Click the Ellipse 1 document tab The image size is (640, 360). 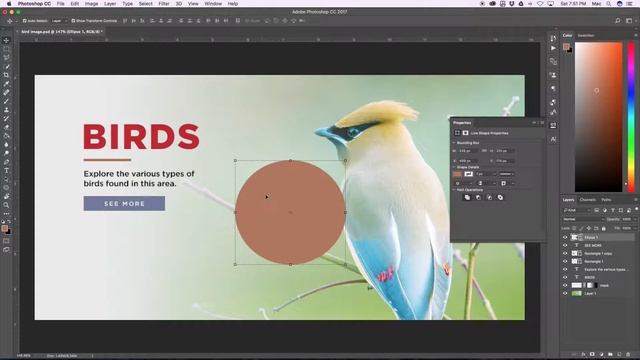61,31
